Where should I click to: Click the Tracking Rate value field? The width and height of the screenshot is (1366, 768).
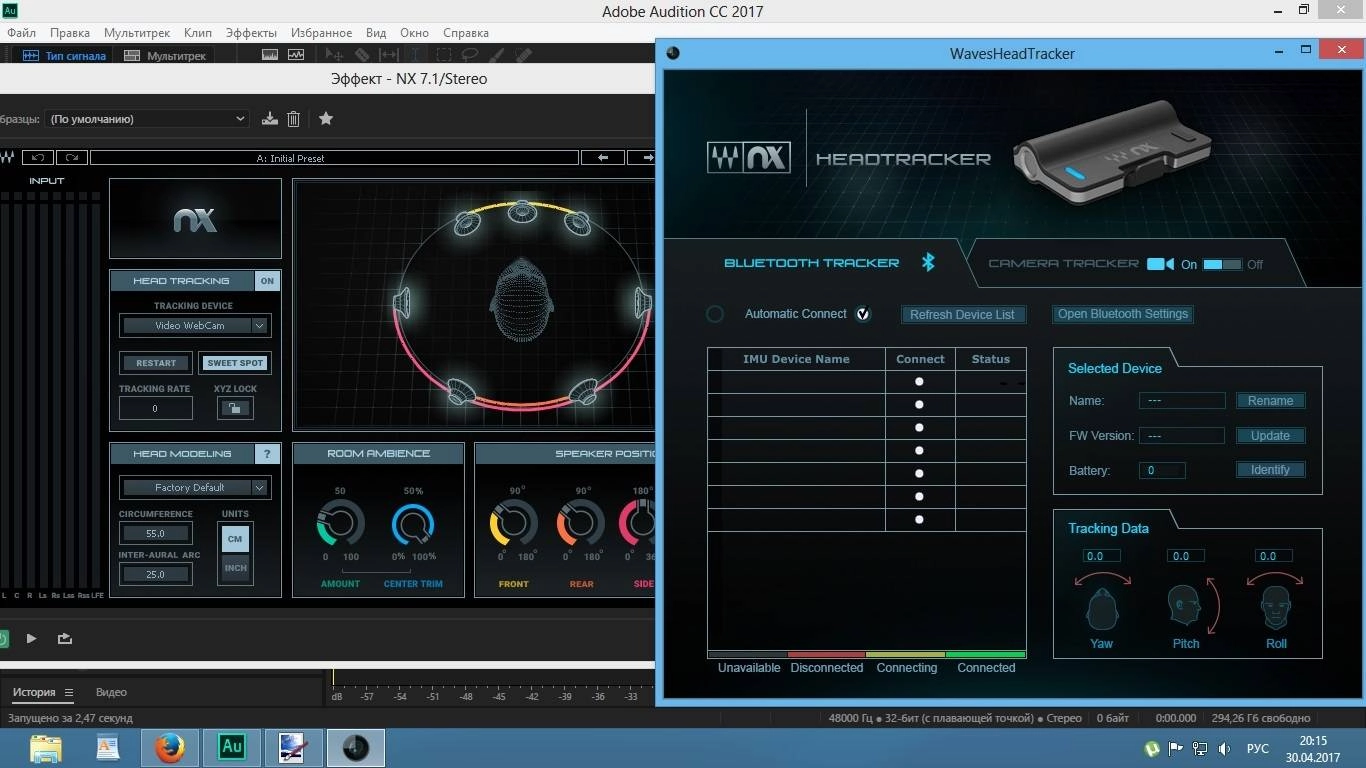[155, 408]
